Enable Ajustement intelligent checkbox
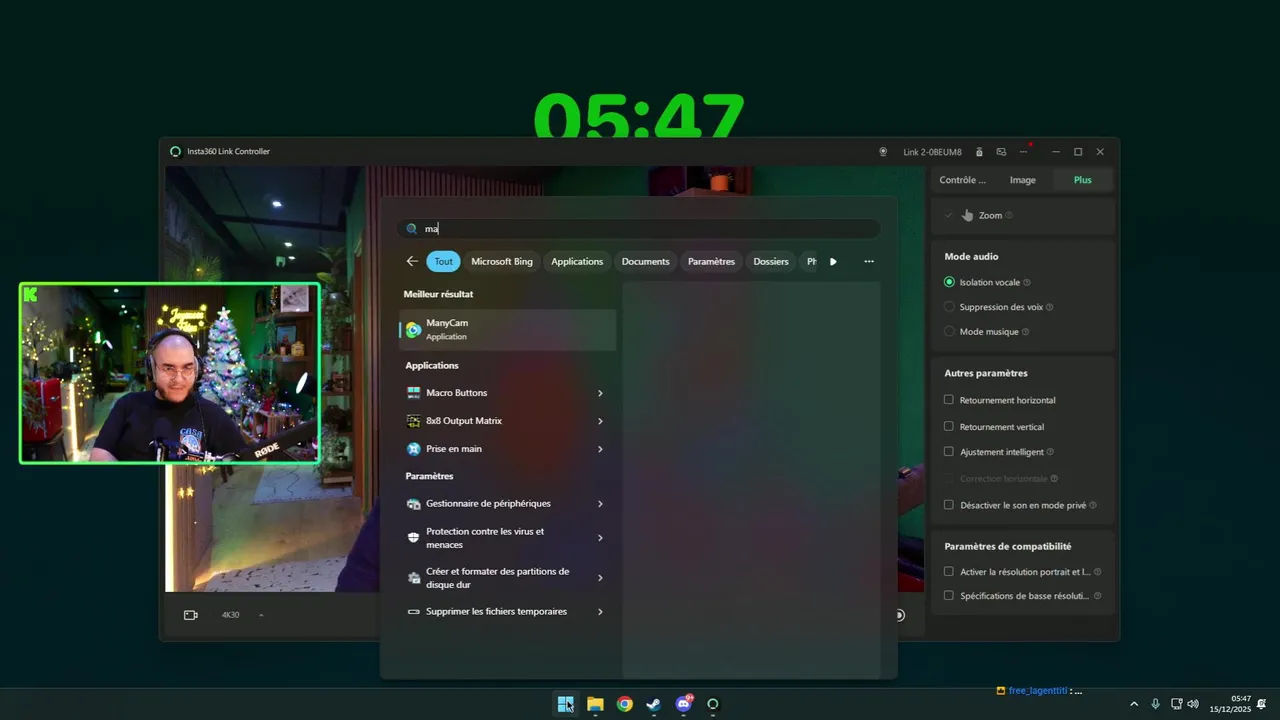 tap(949, 452)
